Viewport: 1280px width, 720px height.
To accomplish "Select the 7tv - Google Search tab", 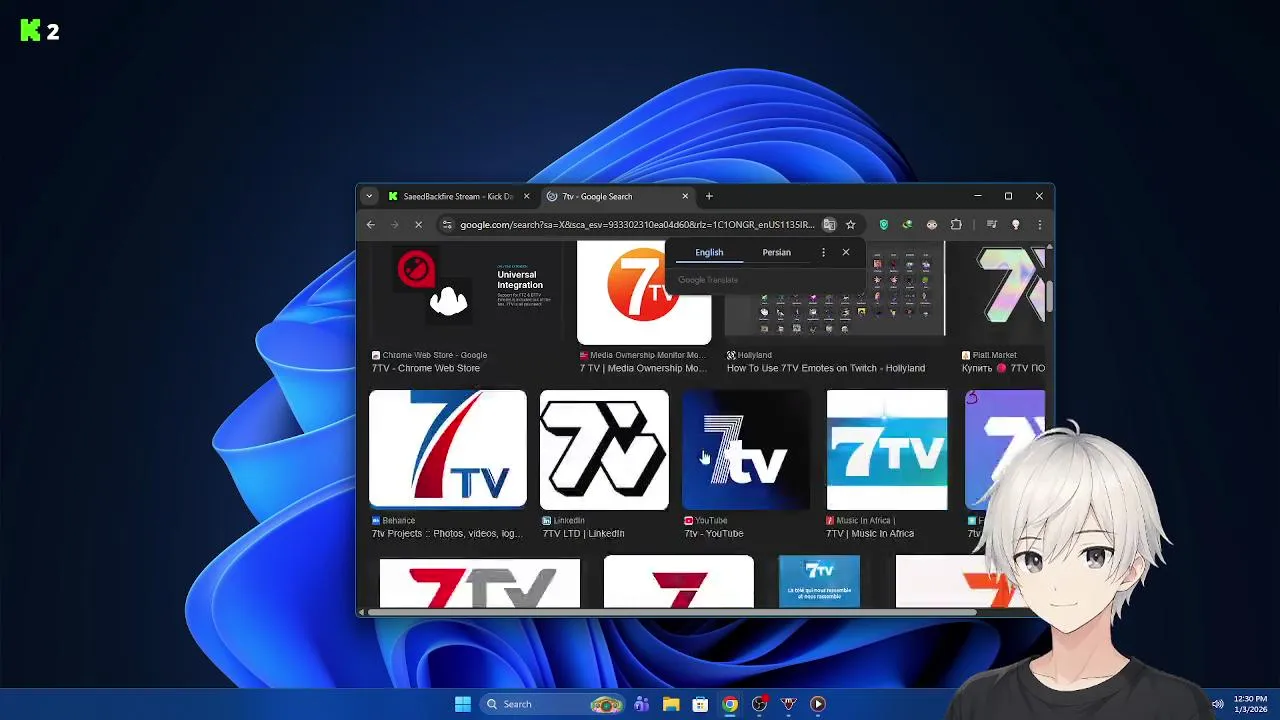I will pos(617,196).
